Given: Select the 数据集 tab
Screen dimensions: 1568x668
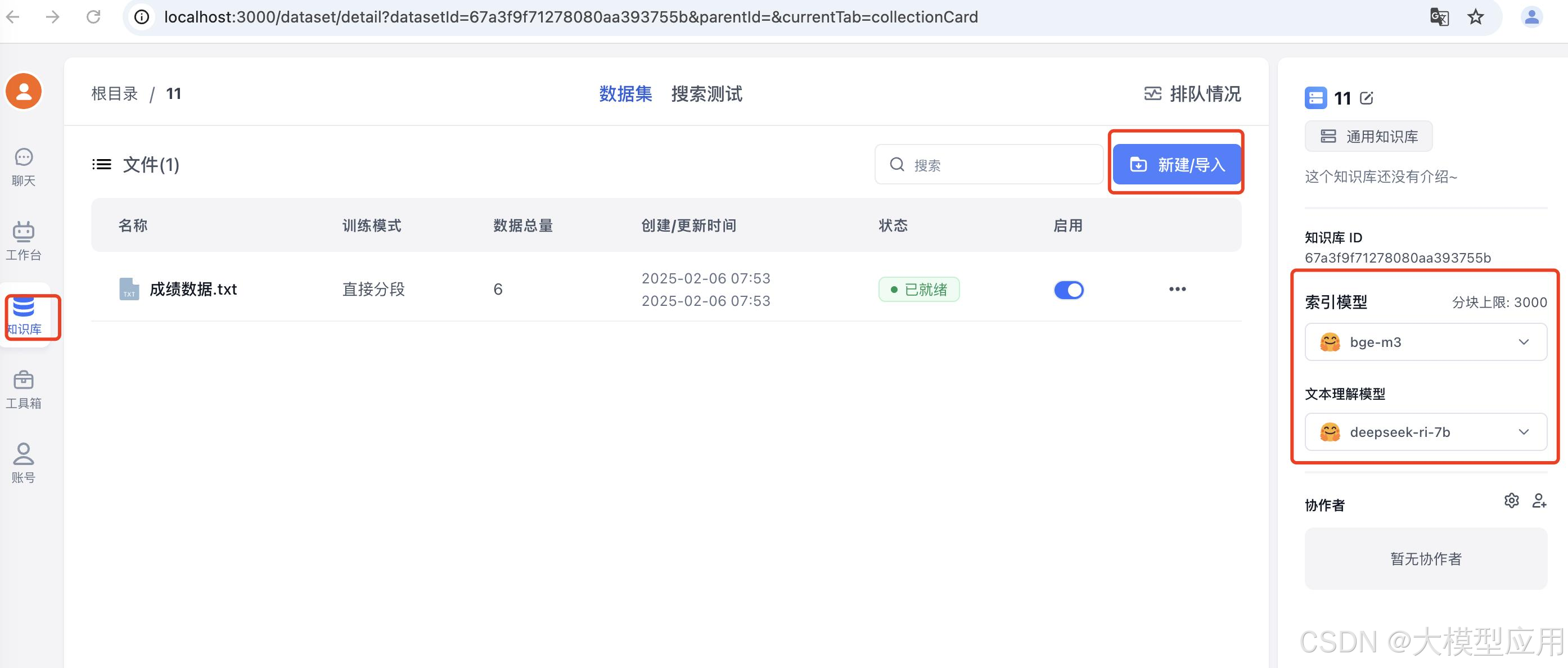Looking at the screenshot, I should [625, 94].
